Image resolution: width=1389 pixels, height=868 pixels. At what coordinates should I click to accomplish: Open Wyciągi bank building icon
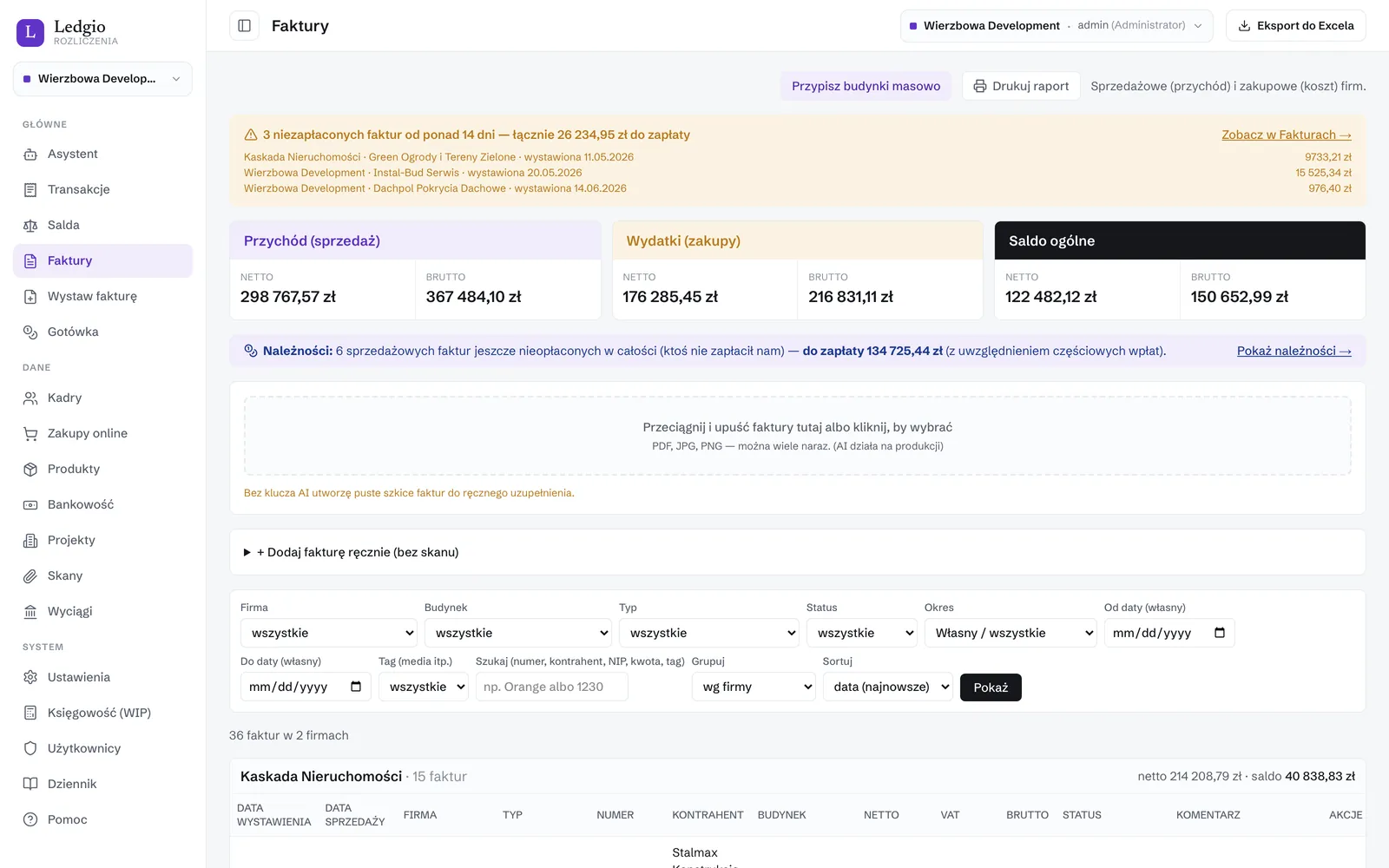pos(30,612)
